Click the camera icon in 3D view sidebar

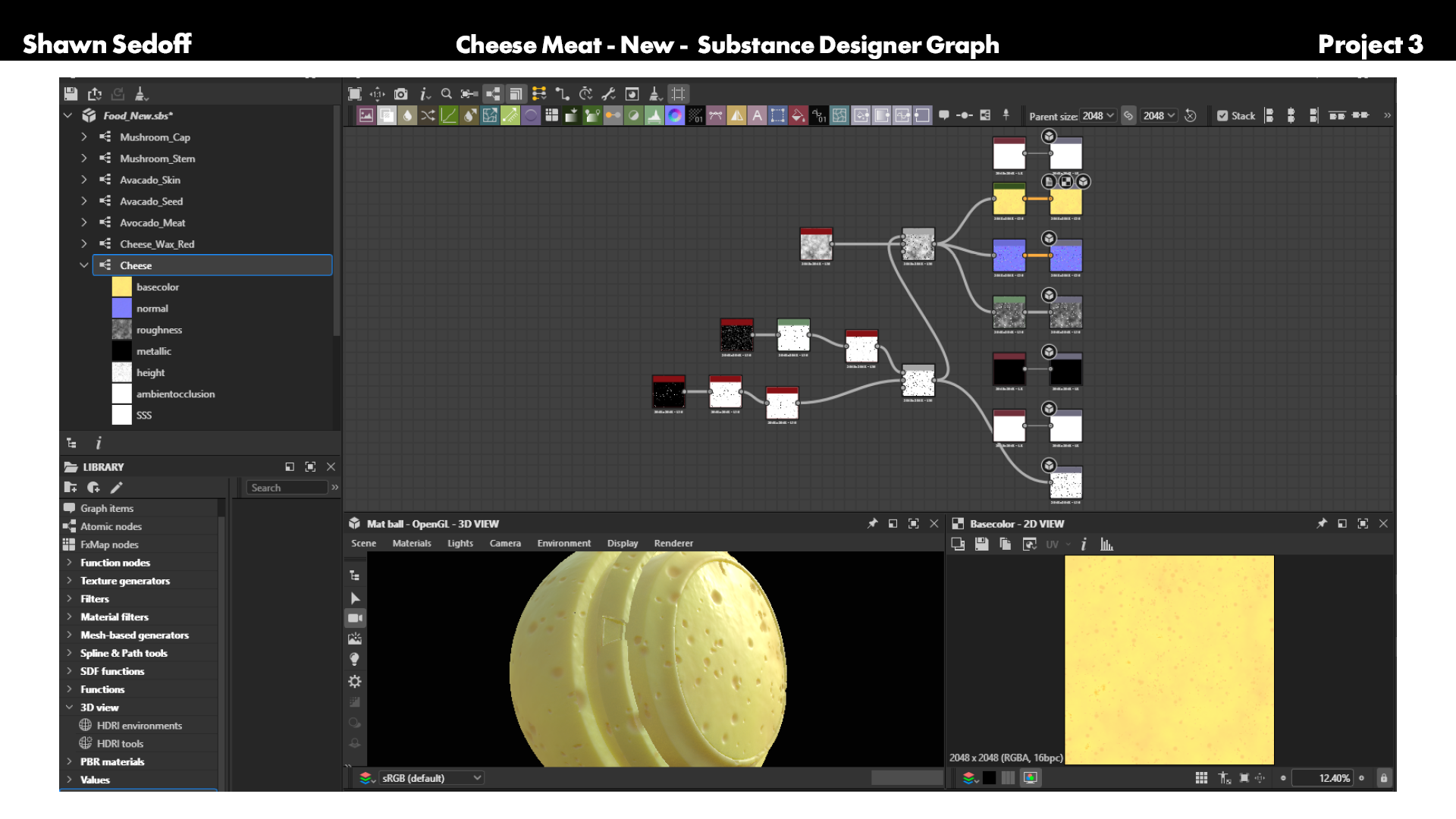[355, 618]
